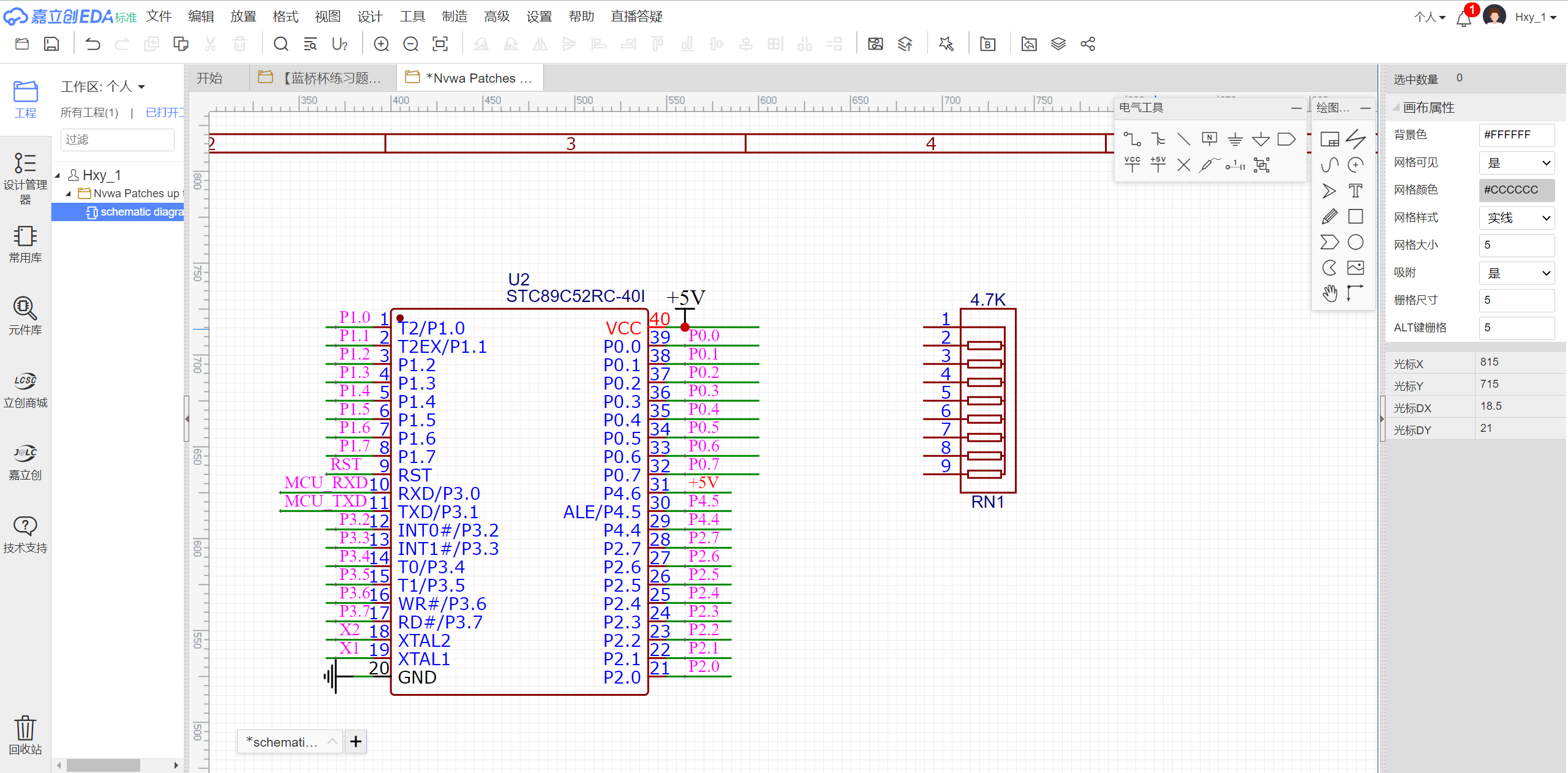Viewport: 1568px width, 773px height.
Task: Place a VCC power flag
Action: click(x=1132, y=164)
